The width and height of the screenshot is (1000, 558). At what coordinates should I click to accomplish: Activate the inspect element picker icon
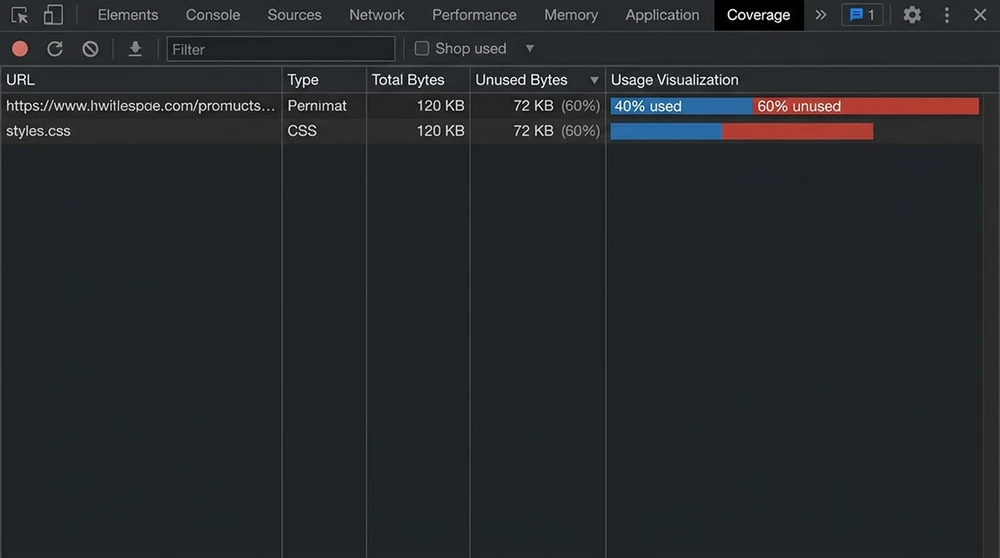(20, 15)
